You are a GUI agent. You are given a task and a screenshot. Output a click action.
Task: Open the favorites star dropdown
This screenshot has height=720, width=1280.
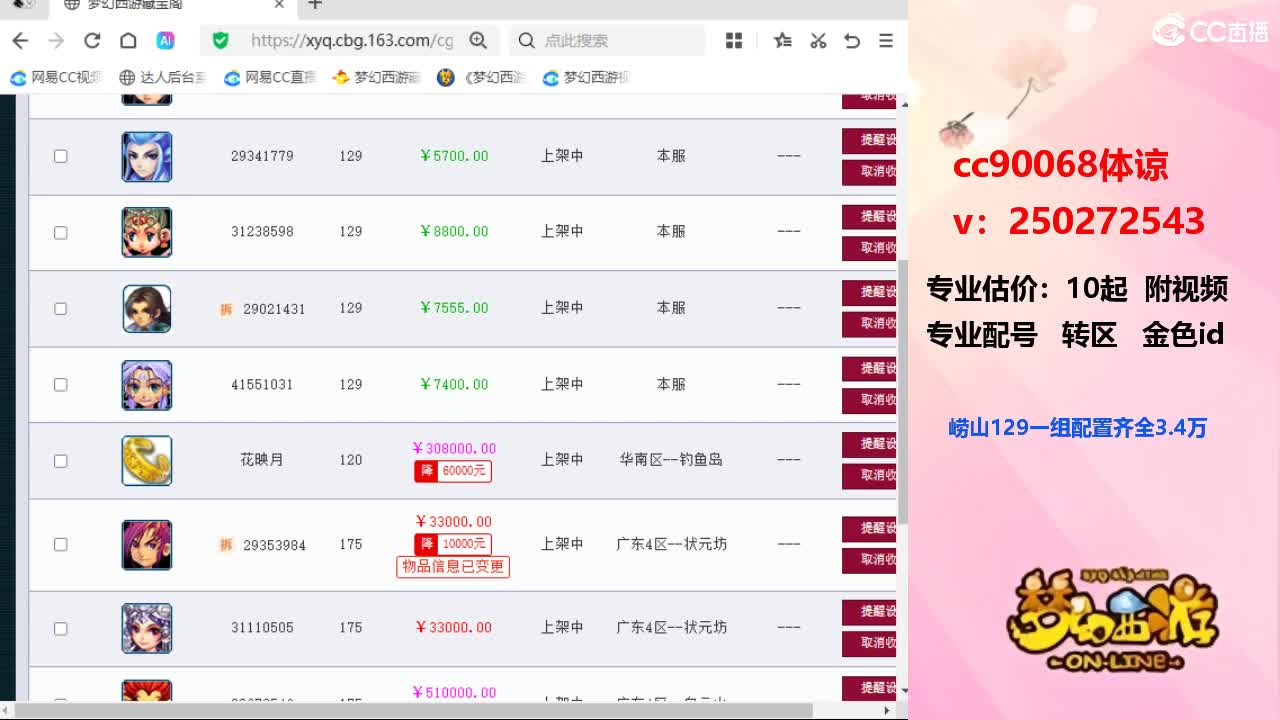783,41
